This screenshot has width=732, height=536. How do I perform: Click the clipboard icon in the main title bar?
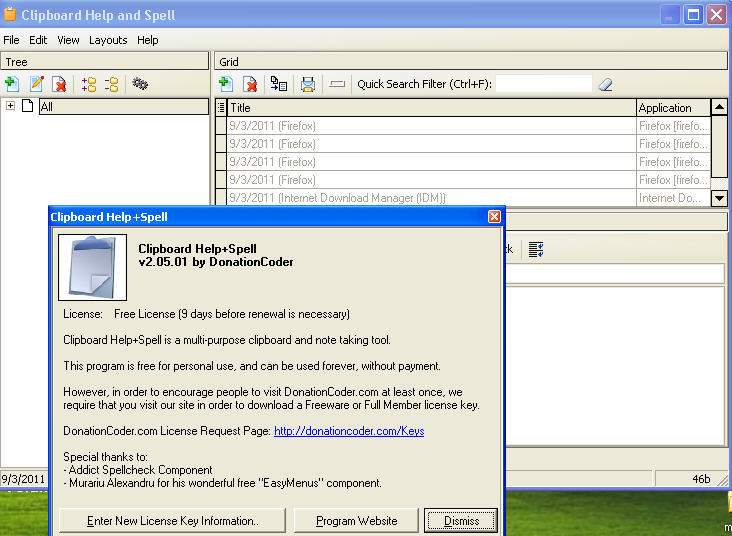coord(9,14)
